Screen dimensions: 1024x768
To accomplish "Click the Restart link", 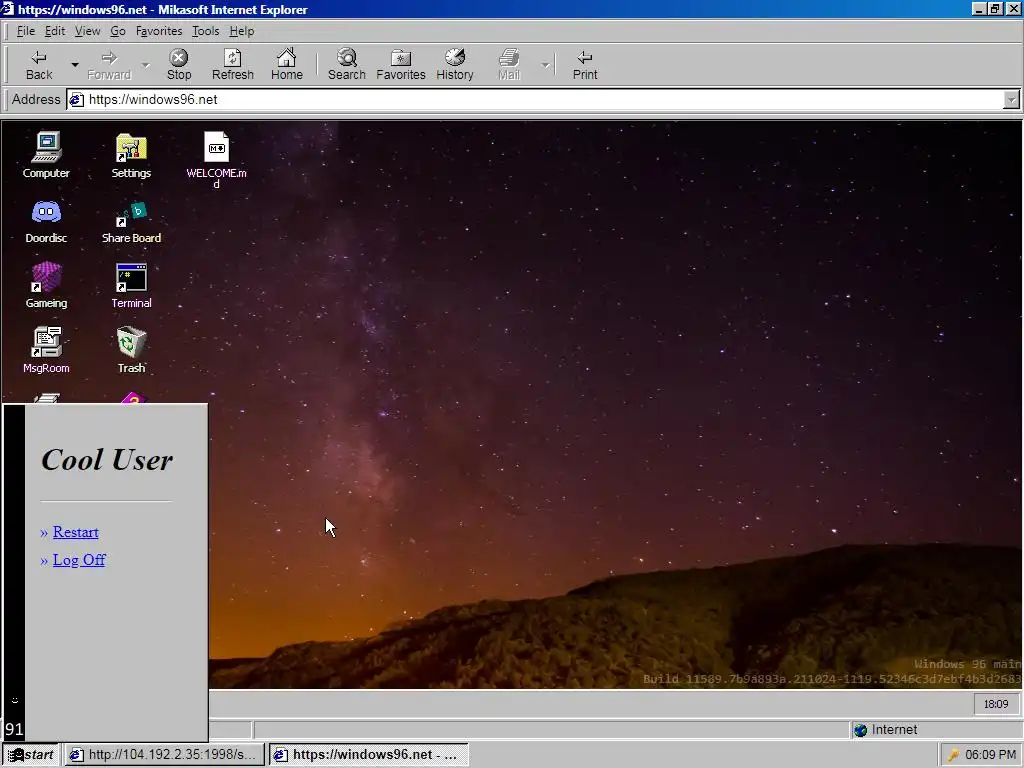I will (76, 532).
